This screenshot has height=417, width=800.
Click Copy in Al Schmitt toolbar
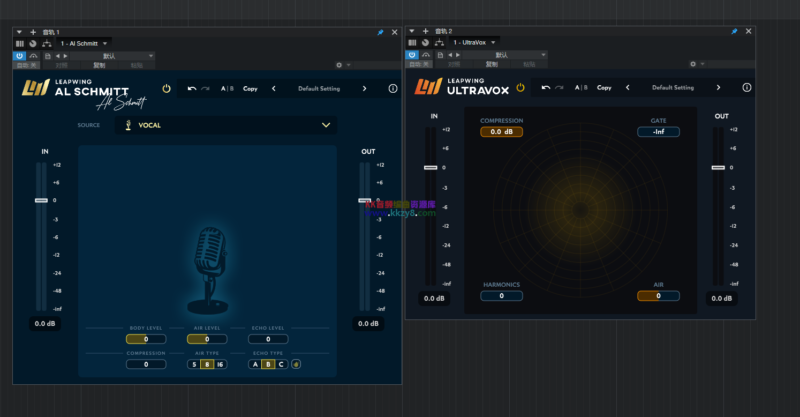coord(250,89)
